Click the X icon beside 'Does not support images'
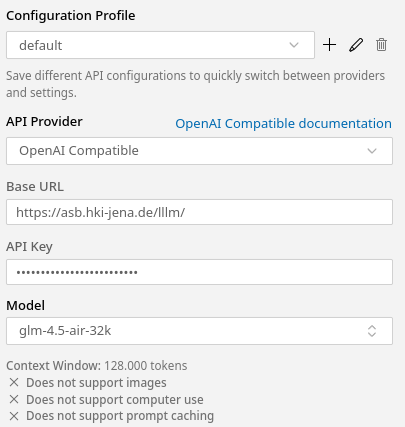Image resolution: width=405 pixels, height=427 pixels. (14, 382)
